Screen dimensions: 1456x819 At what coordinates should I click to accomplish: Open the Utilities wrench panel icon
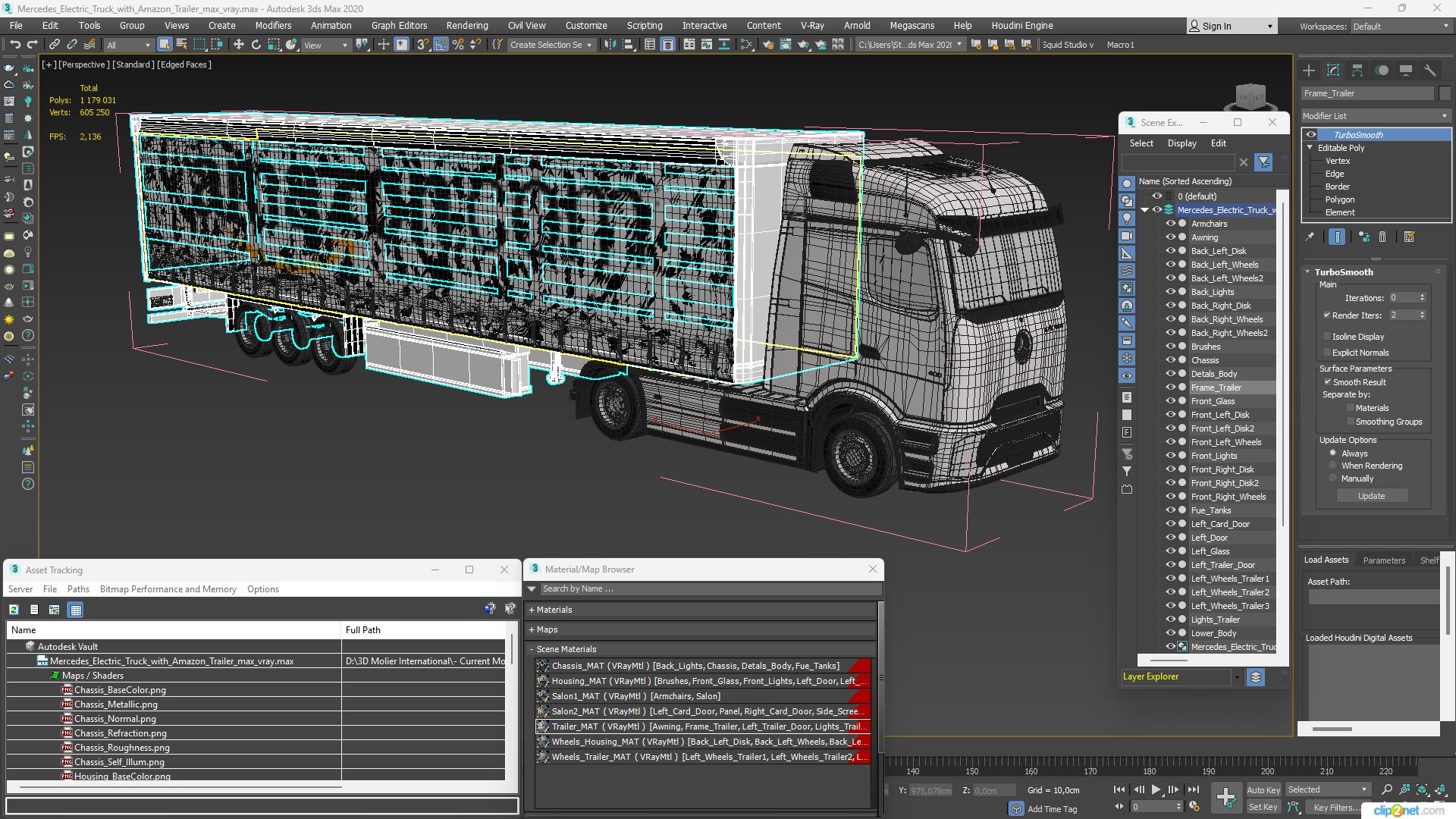pyautogui.click(x=1430, y=71)
